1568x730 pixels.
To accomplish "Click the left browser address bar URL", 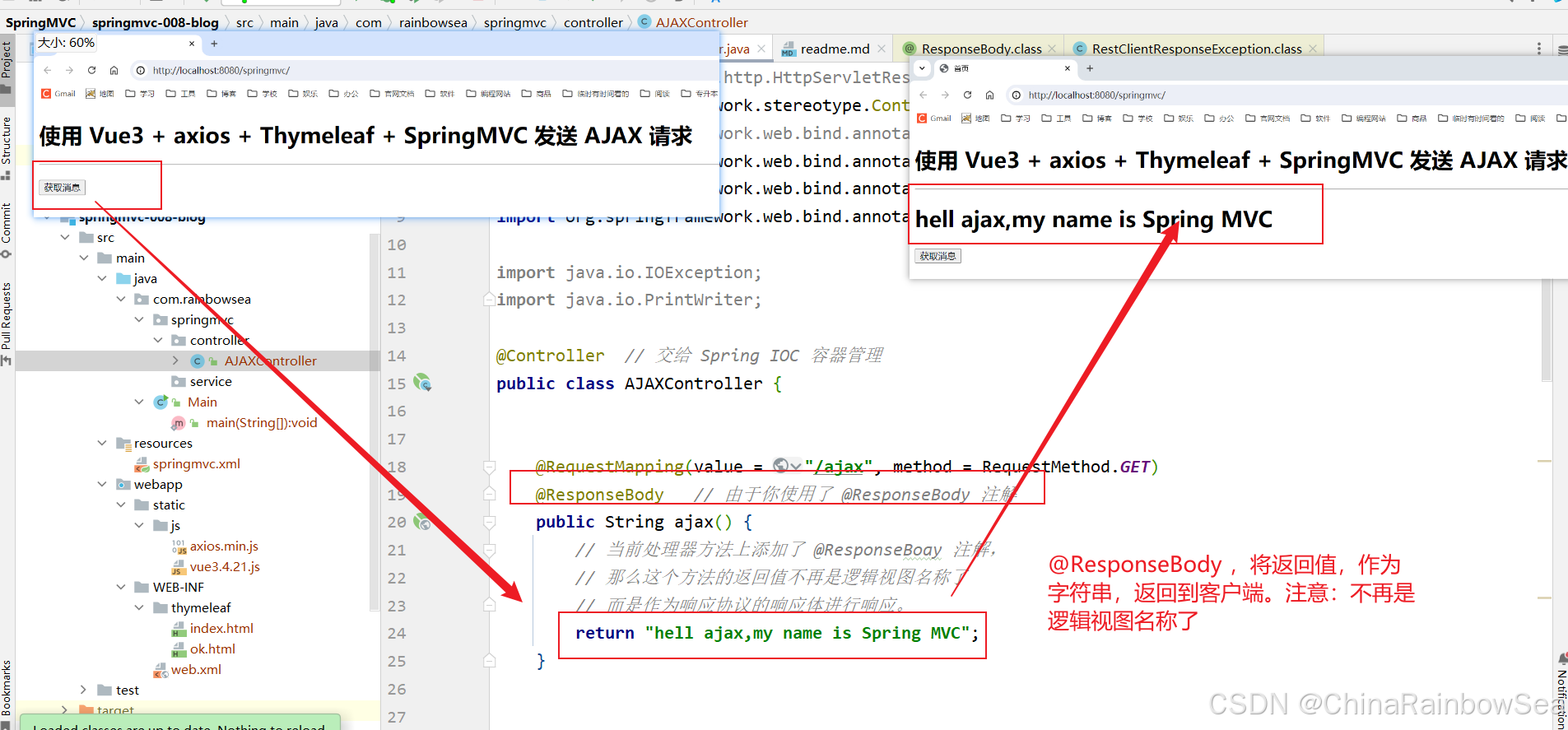I will coord(221,70).
